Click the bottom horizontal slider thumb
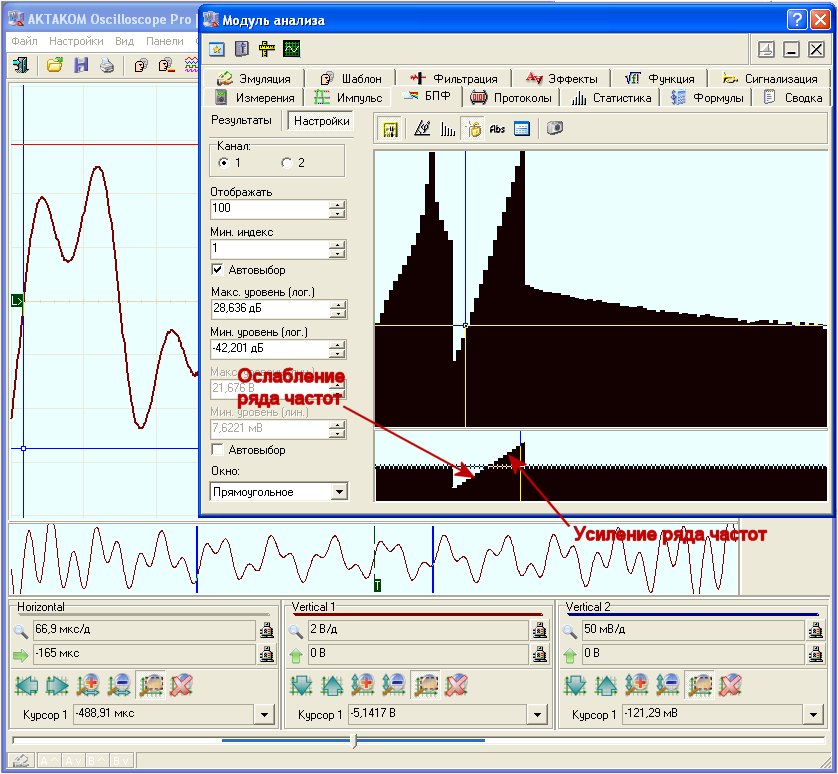The image size is (838, 774). click(x=355, y=741)
